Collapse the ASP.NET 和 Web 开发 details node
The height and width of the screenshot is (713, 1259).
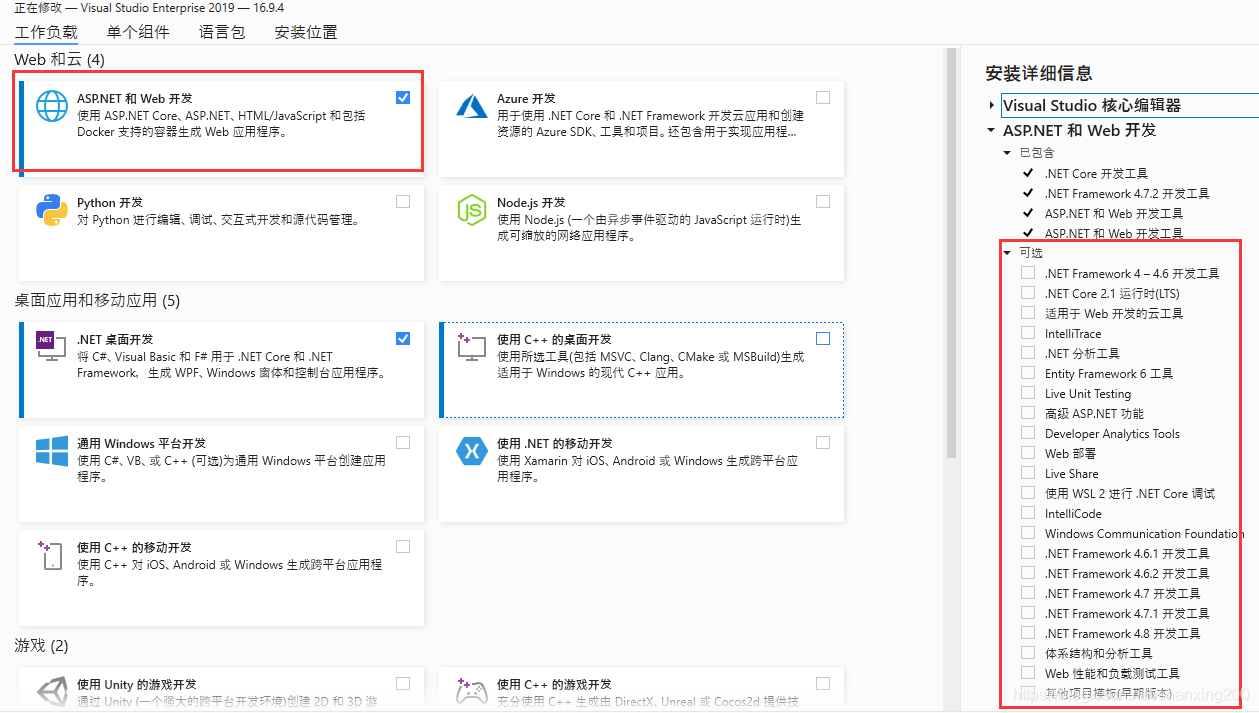[x=991, y=130]
